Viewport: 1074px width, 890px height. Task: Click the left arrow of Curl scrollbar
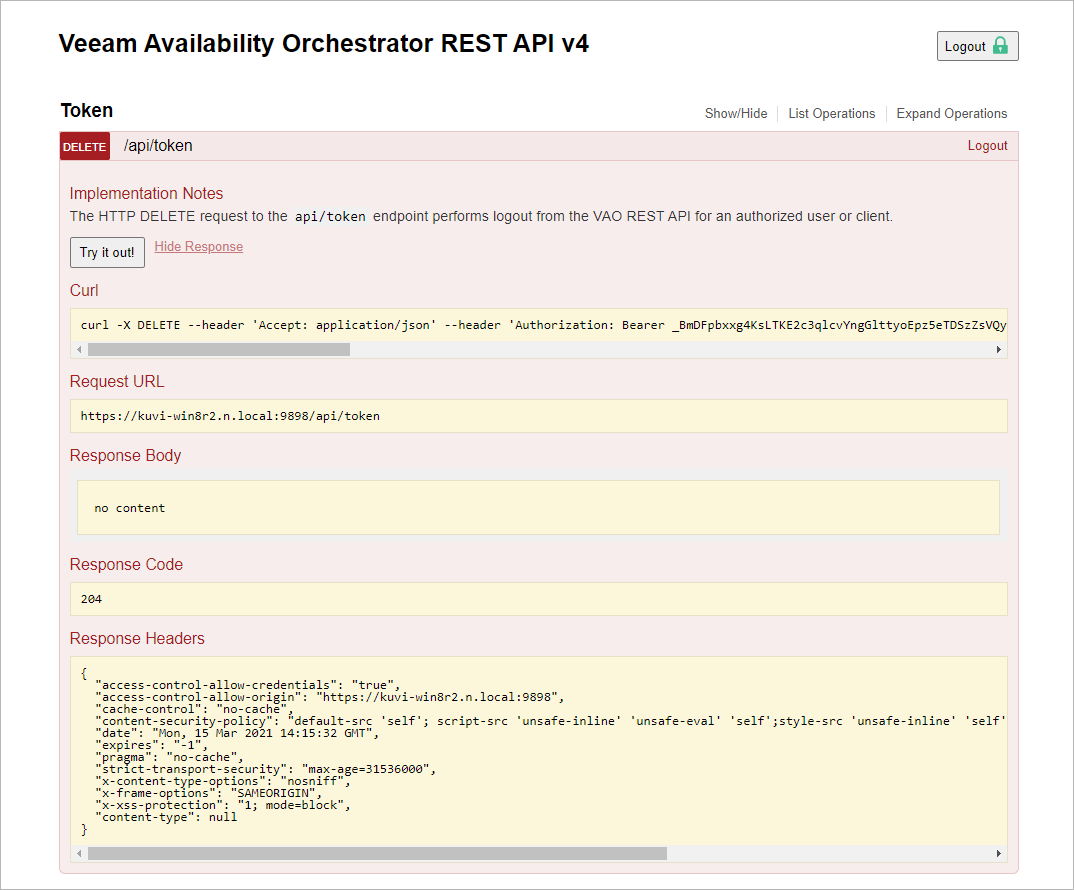click(79, 349)
